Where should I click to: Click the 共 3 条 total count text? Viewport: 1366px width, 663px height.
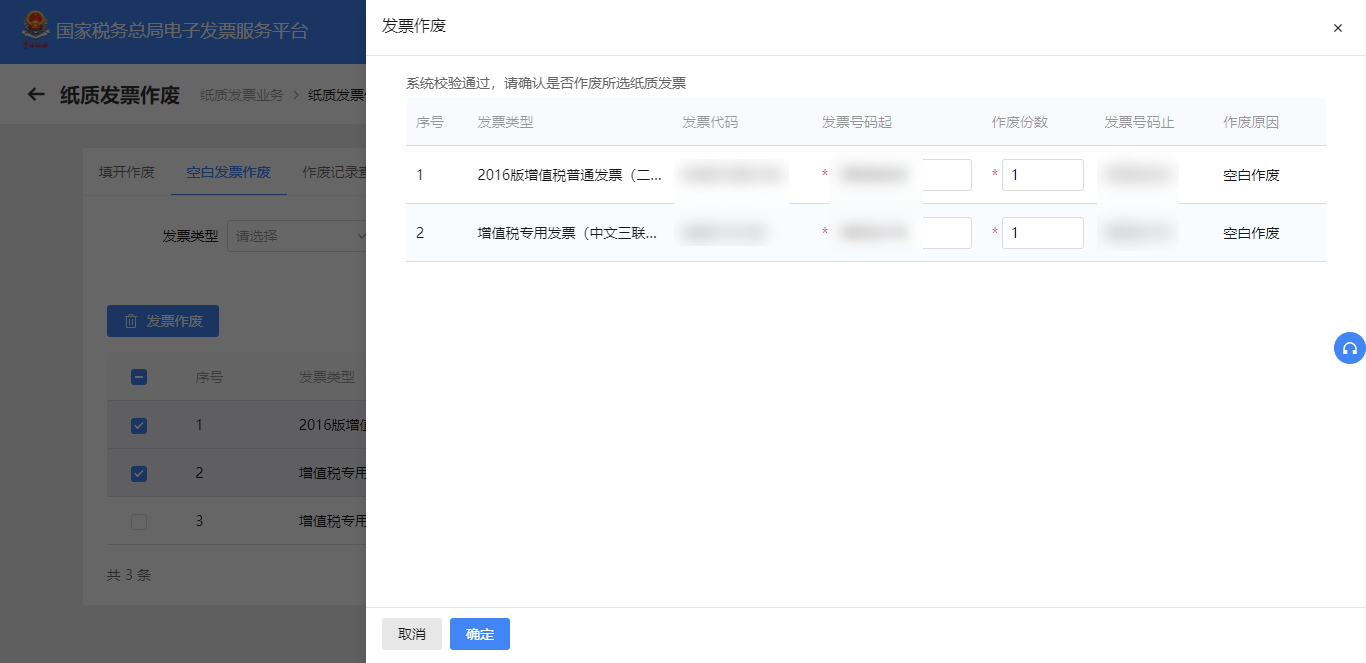[129, 575]
